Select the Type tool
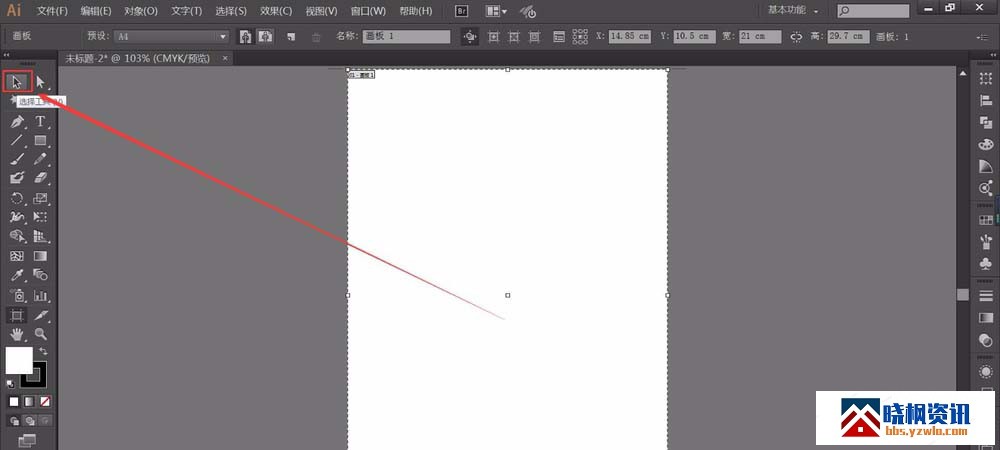 click(x=41, y=122)
